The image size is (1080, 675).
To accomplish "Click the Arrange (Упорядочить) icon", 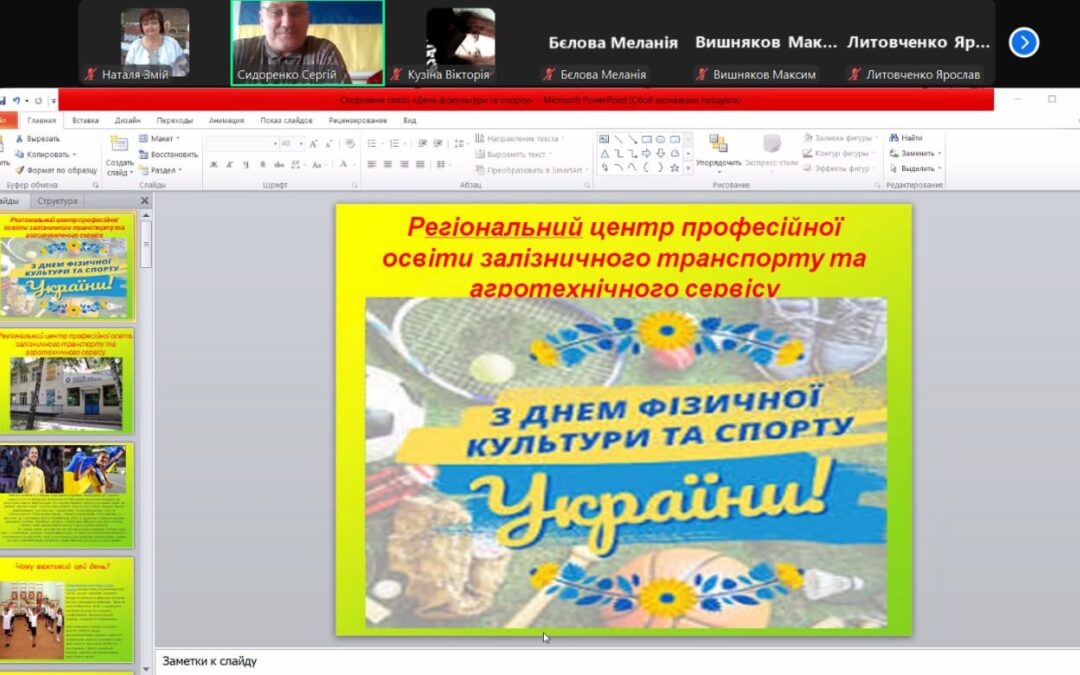I will (718, 143).
